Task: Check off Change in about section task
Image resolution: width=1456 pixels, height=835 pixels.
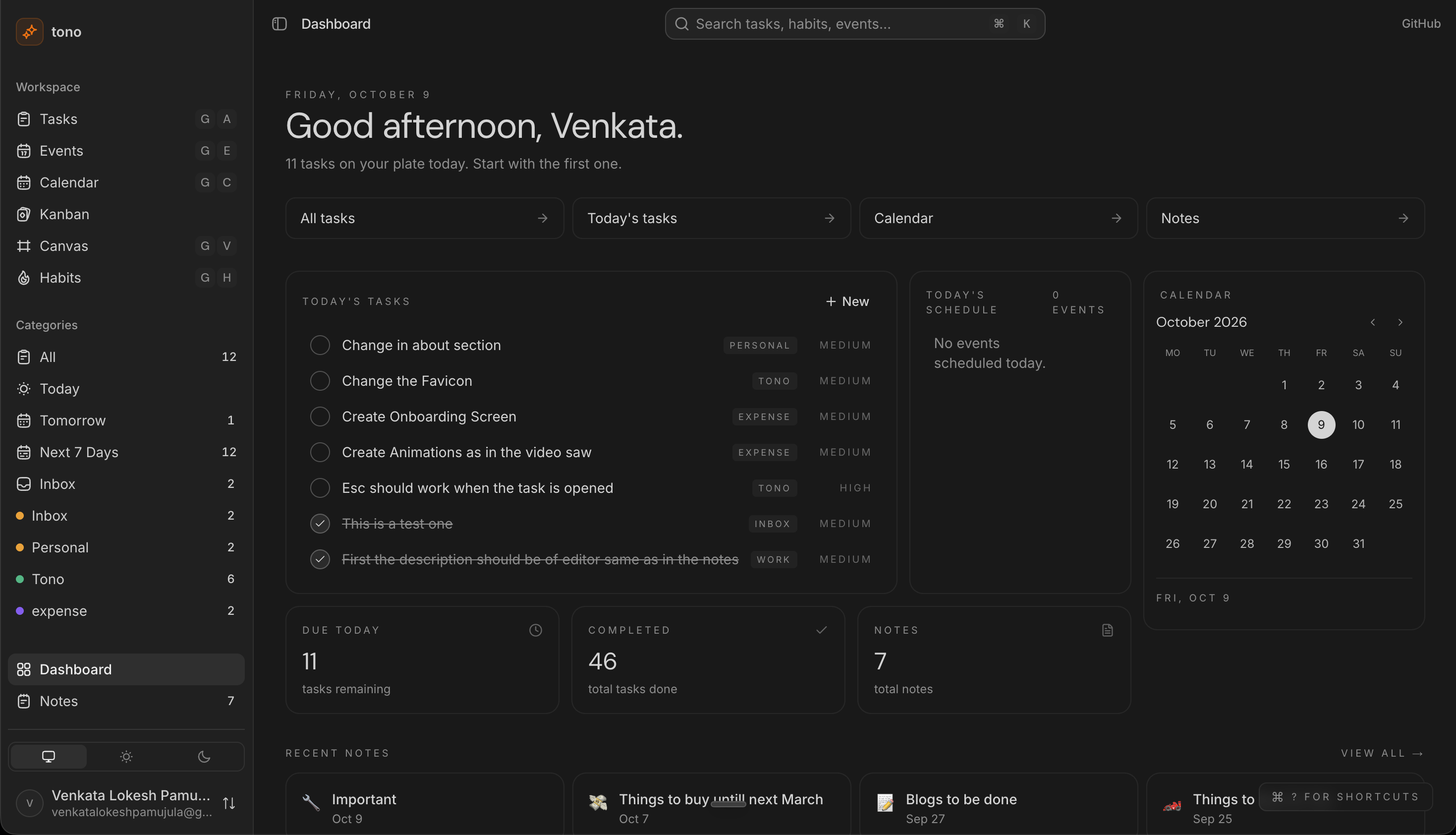Action: tap(320, 345)
